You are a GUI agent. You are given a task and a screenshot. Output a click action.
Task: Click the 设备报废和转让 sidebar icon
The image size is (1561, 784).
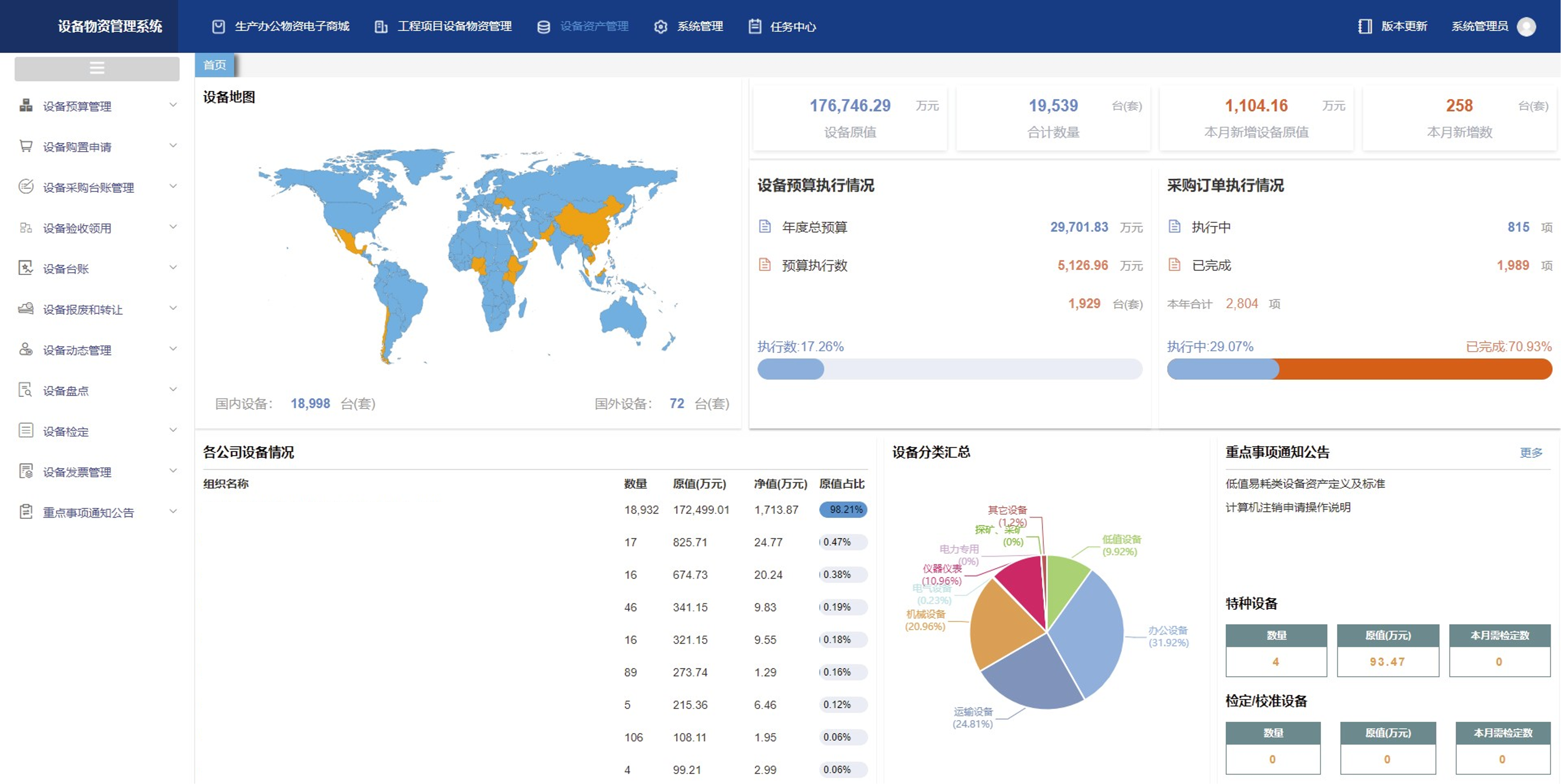pyautogui.click(x=25, y=308)
